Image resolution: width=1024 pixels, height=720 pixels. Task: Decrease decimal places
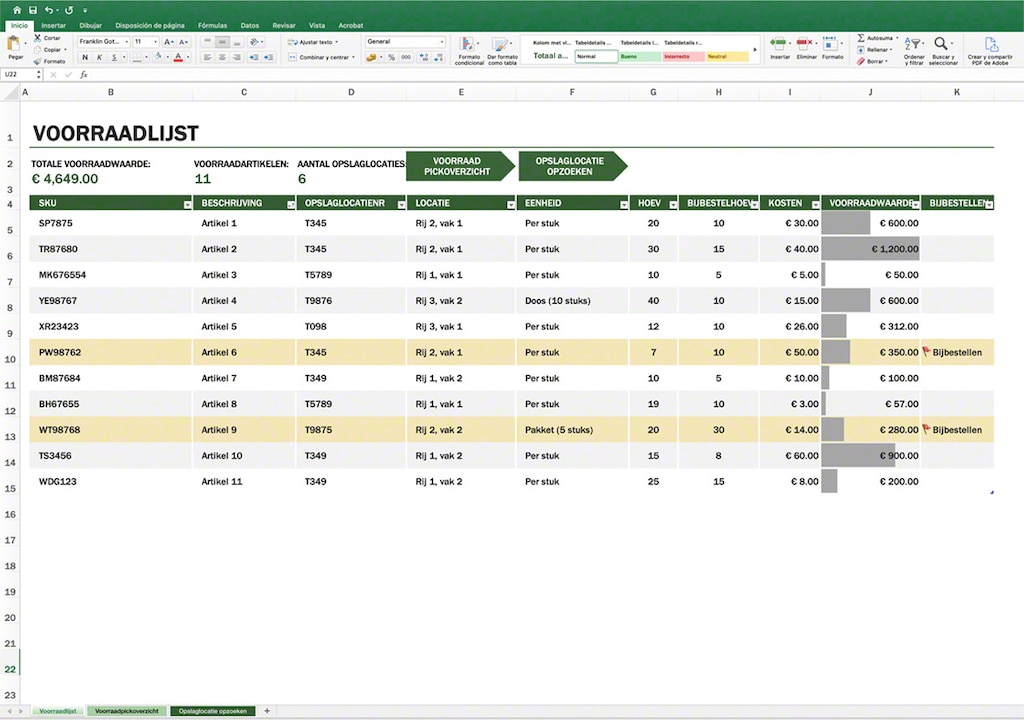[437, 57]
